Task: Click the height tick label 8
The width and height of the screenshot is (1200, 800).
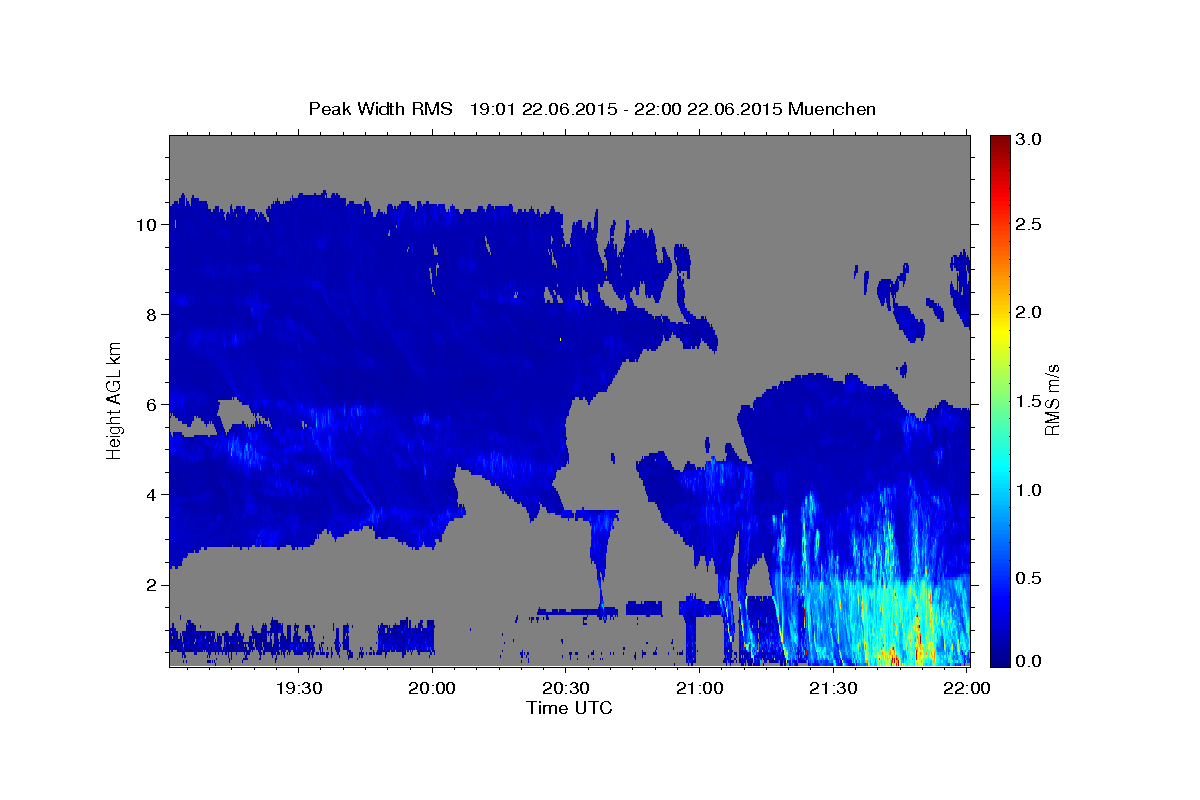Action: pos(149,314)
